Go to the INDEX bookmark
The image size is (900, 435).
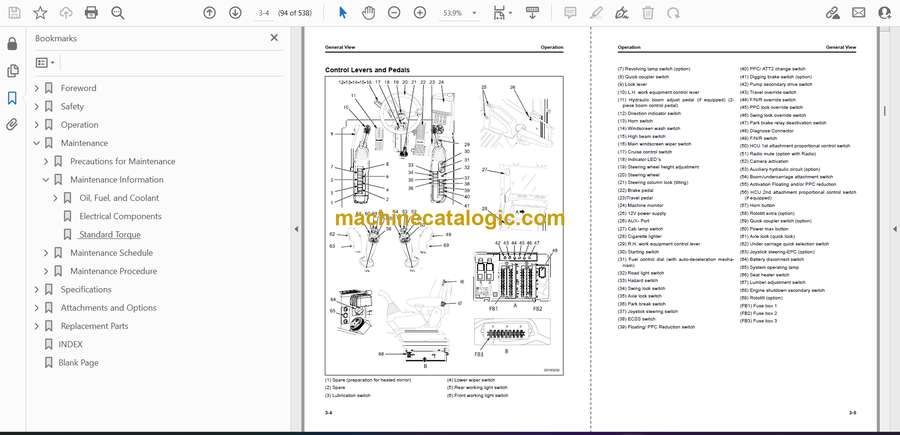coord(71,344)
